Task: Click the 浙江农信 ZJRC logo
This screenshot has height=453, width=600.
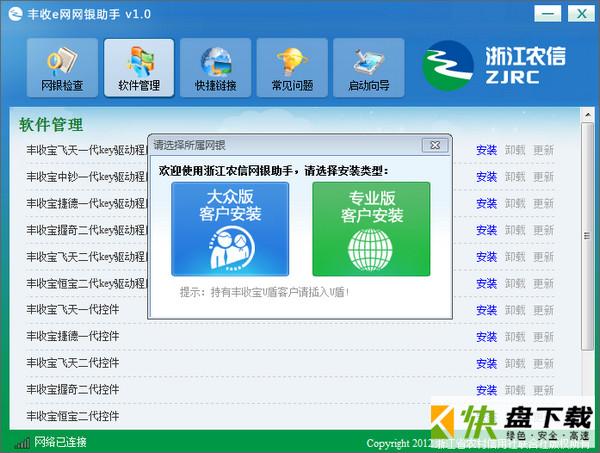Action: 494,66
